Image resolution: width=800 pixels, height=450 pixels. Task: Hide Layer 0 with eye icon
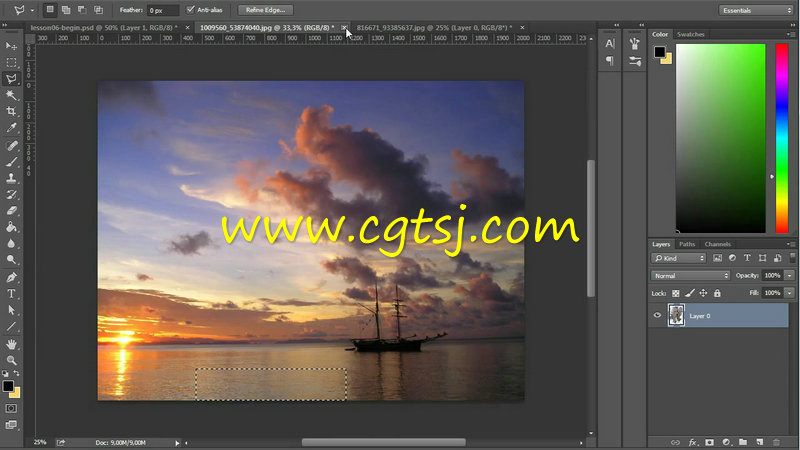pos(657,315)
